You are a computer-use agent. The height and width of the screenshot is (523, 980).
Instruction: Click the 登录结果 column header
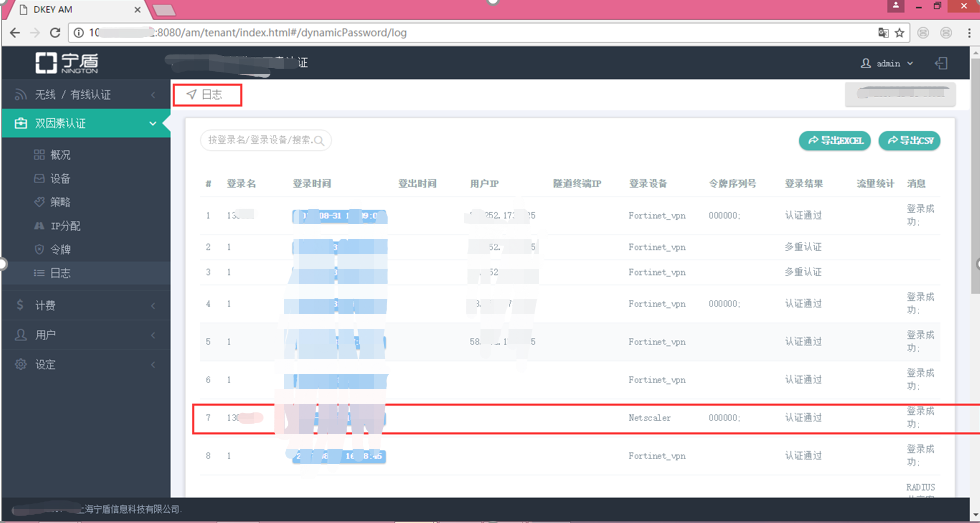point(804,184)
